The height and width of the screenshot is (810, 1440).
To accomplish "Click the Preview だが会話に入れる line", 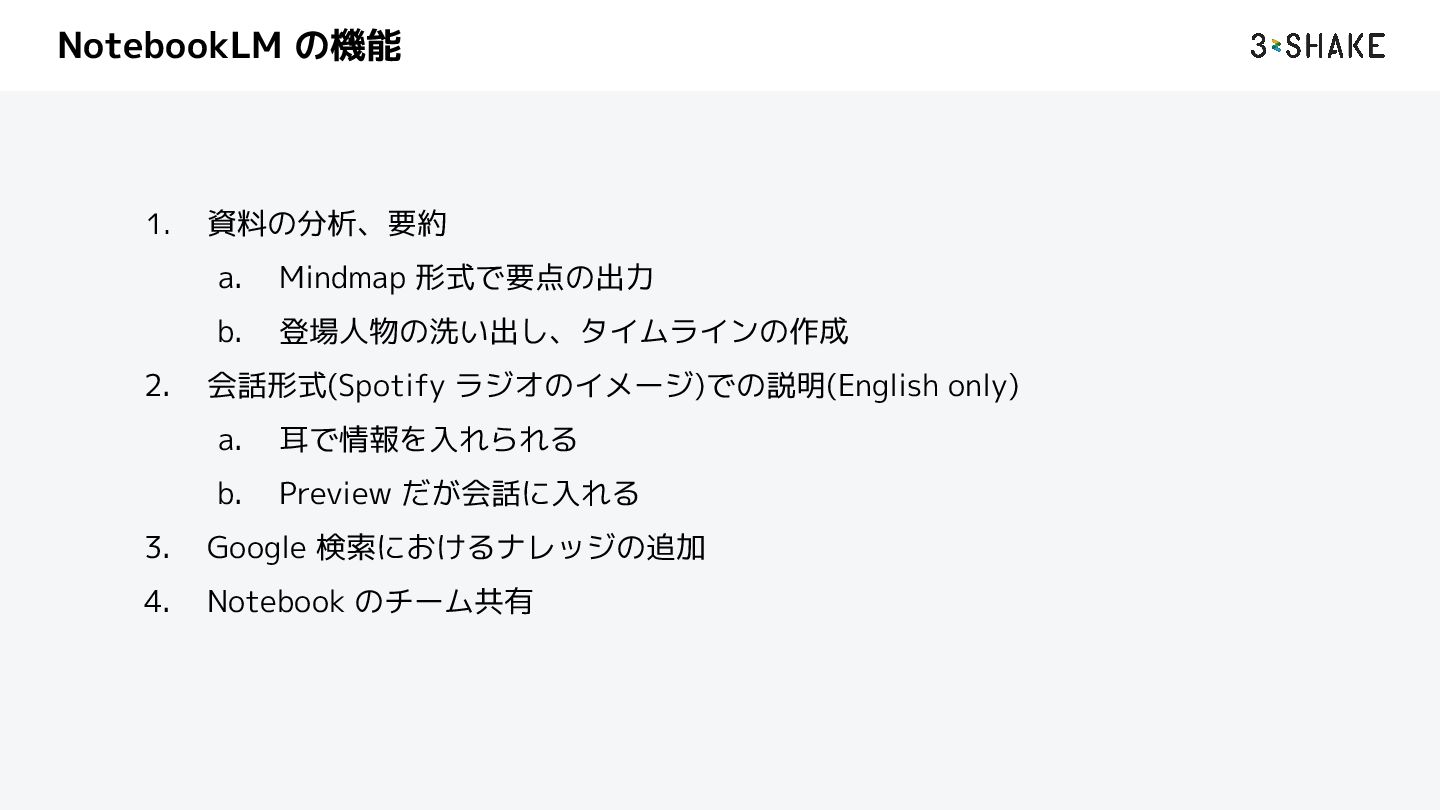I will pyautogui.click(x=459, y=493).
